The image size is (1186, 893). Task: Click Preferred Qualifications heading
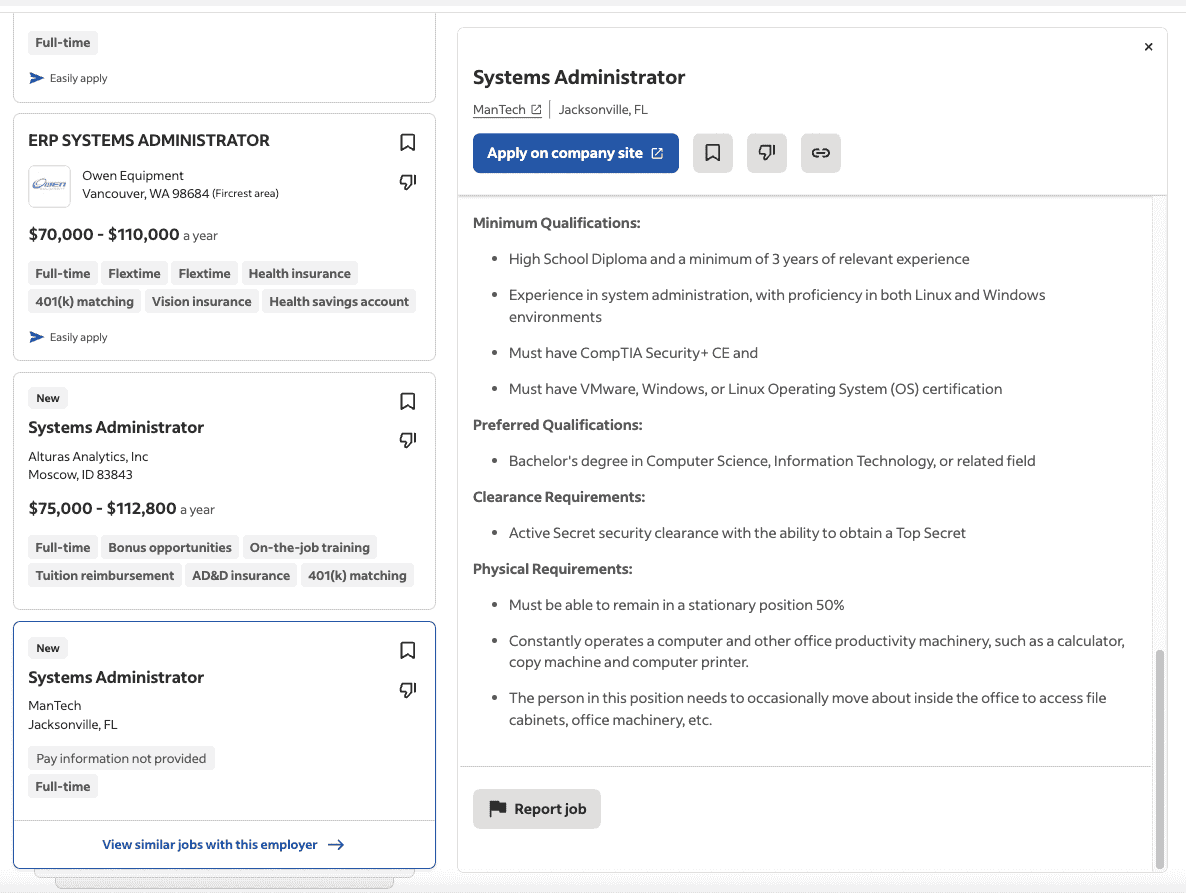tap(557, 425)
